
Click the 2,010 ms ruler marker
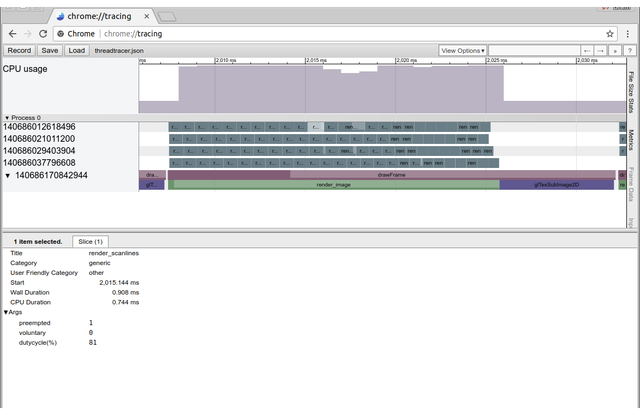[226, 60]
